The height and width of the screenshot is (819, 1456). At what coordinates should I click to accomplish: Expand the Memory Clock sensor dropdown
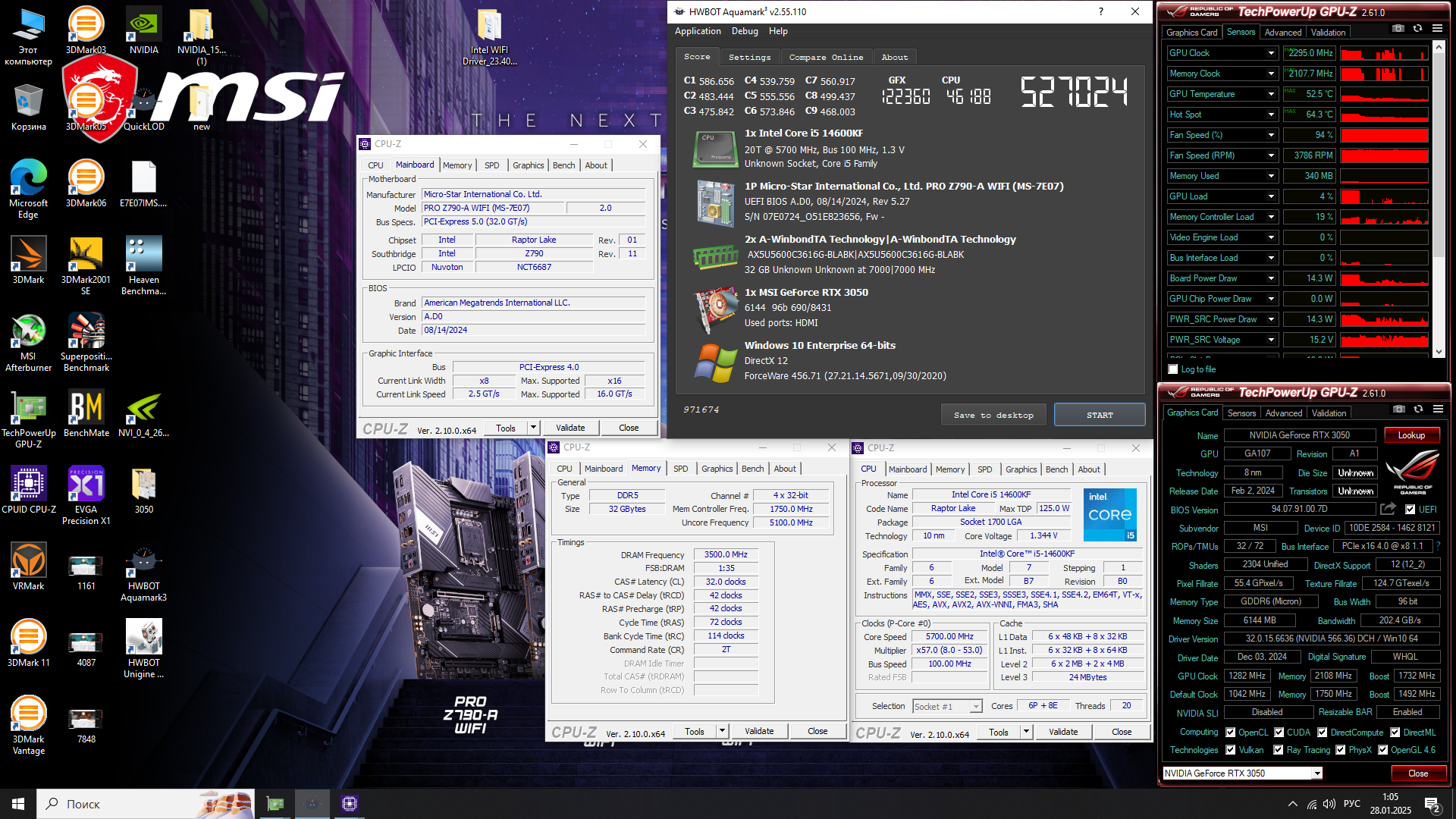click(x=1271, y=74)
